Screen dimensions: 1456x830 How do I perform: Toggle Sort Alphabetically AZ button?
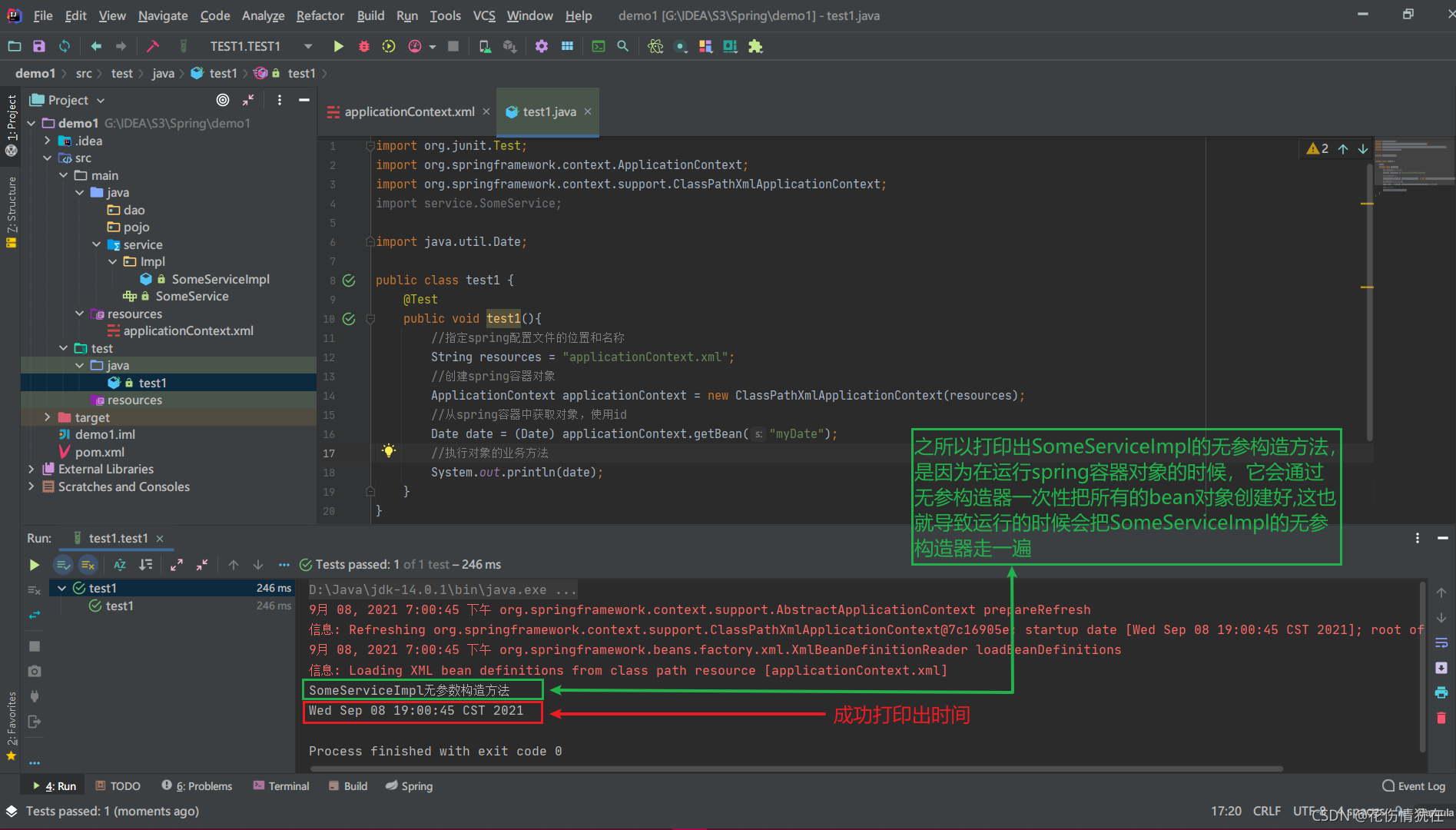point(120,565)
